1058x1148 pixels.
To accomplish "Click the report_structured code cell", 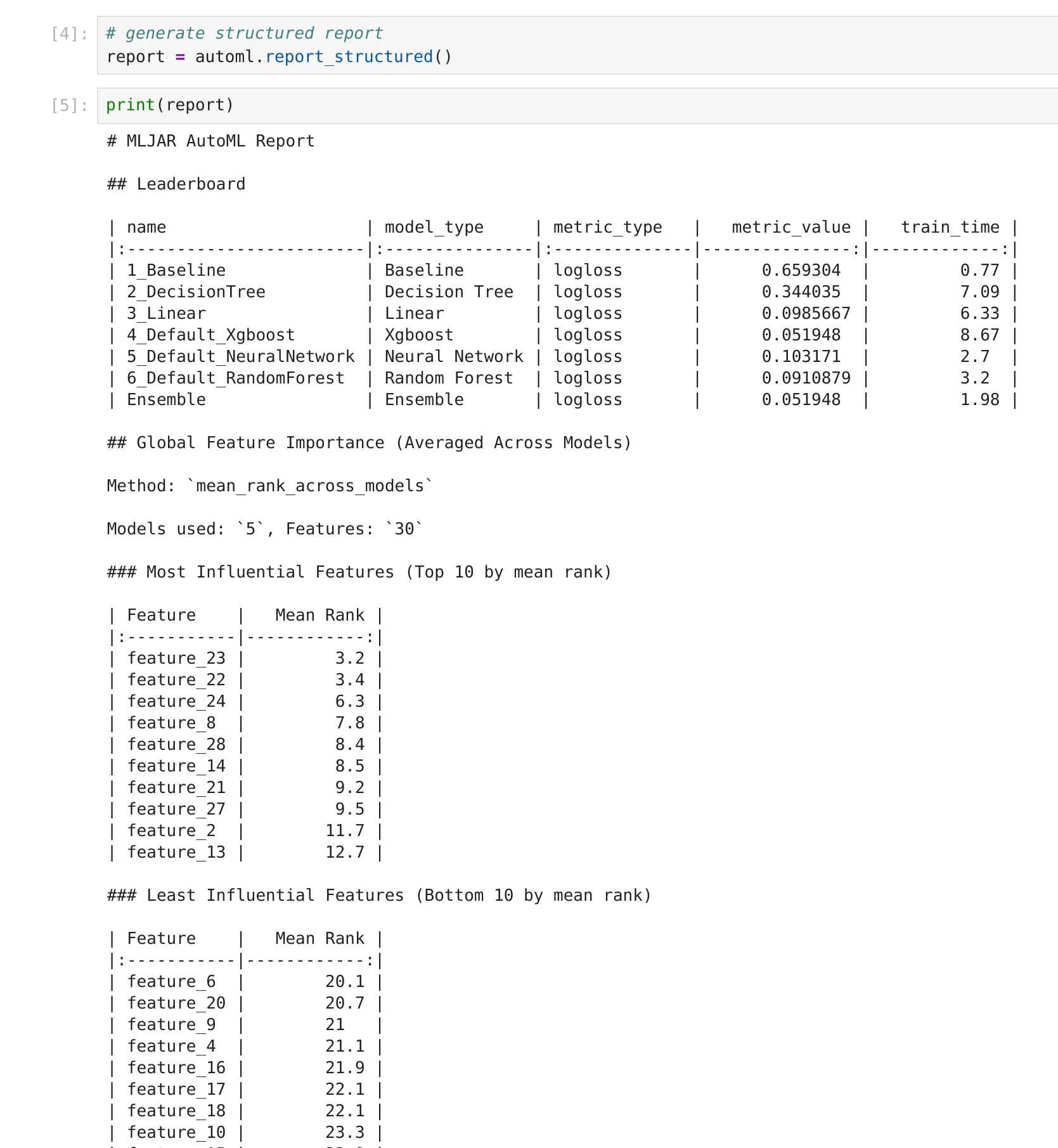I will (571, 46).
